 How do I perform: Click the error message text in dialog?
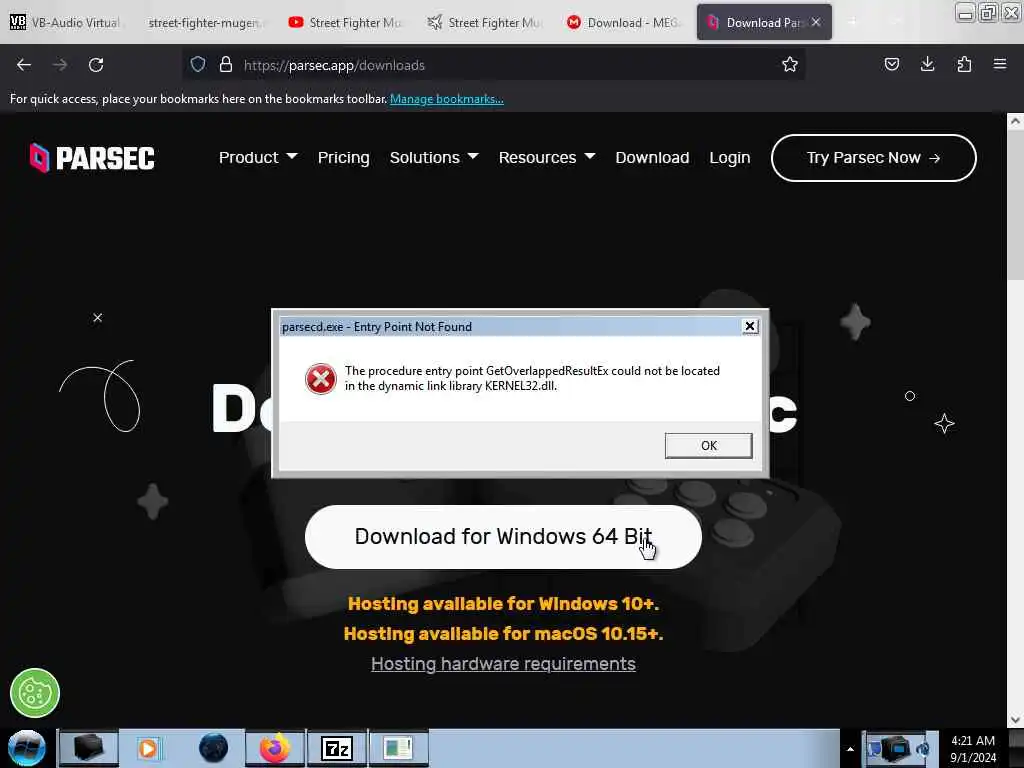532,378
